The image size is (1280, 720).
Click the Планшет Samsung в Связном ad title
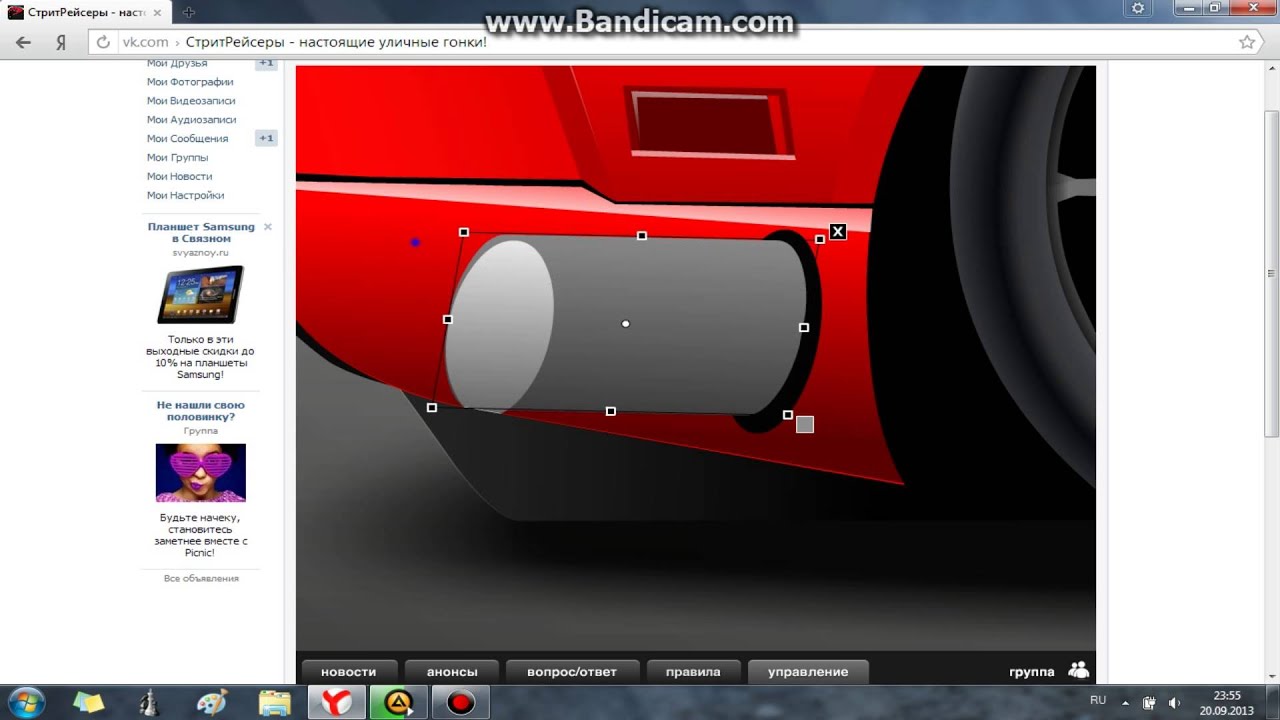[x=201, y=233]
